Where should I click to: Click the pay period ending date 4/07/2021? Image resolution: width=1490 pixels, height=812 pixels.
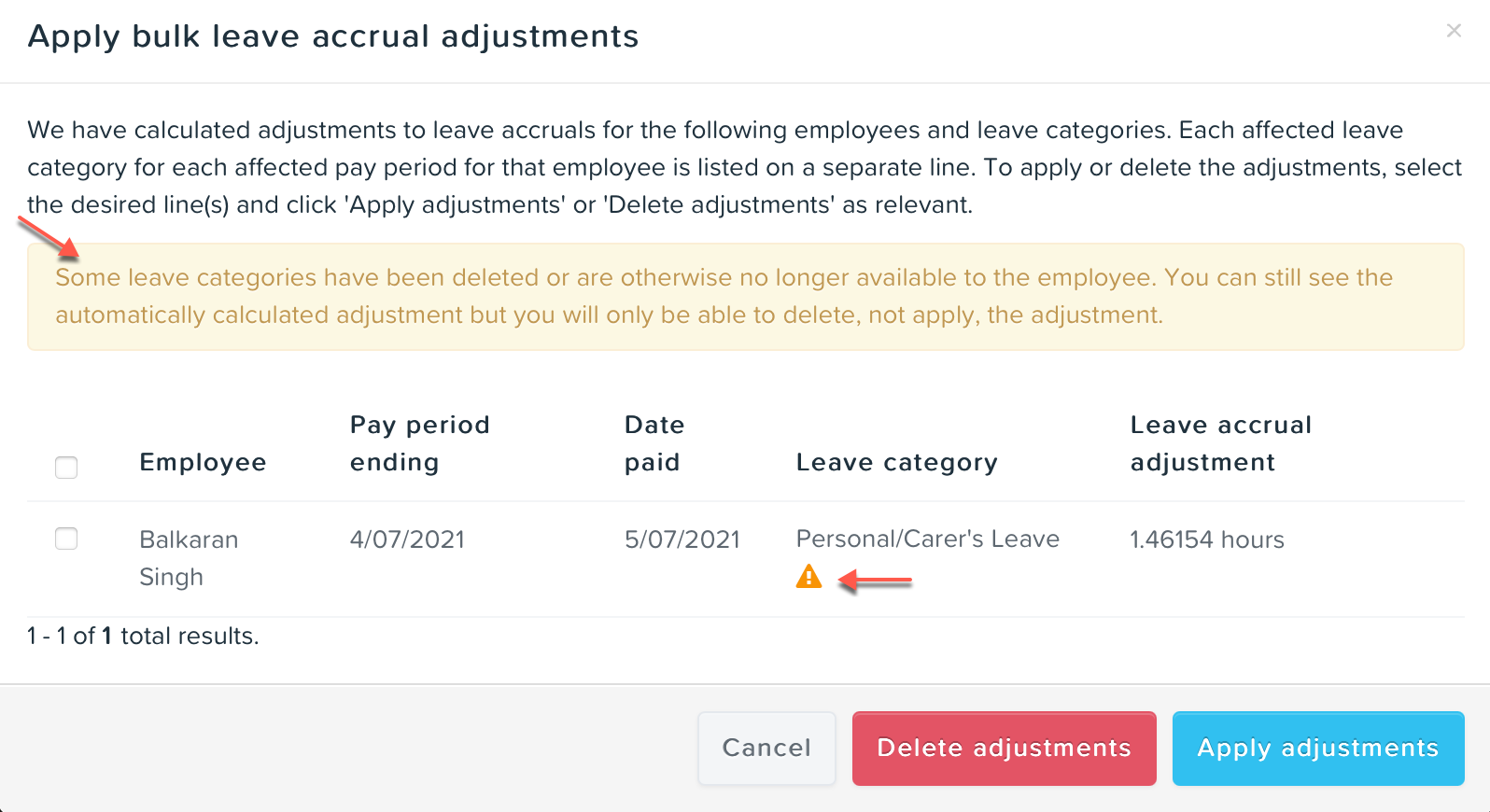(x=407, y=539)
